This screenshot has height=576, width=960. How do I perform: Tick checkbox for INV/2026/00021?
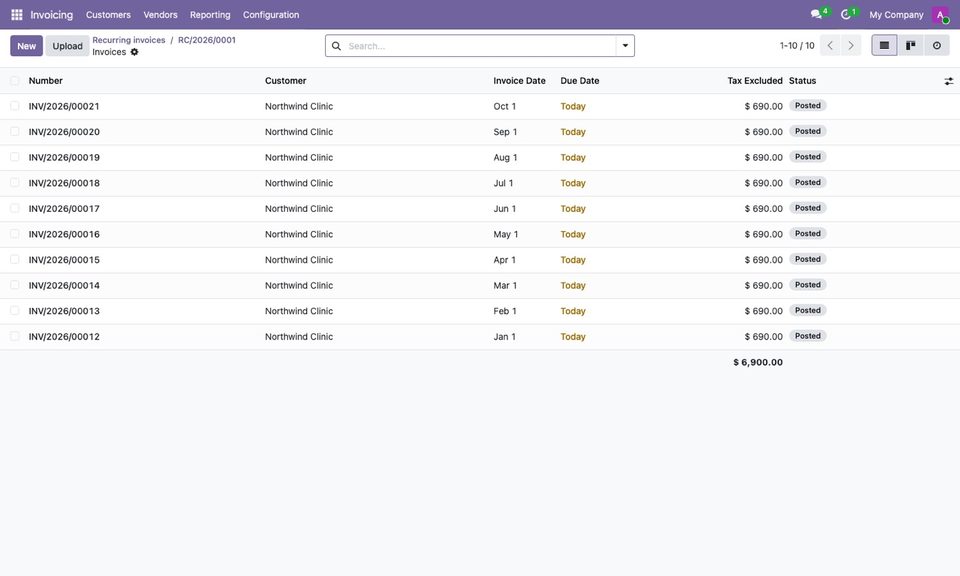click(x=15, y=106)
